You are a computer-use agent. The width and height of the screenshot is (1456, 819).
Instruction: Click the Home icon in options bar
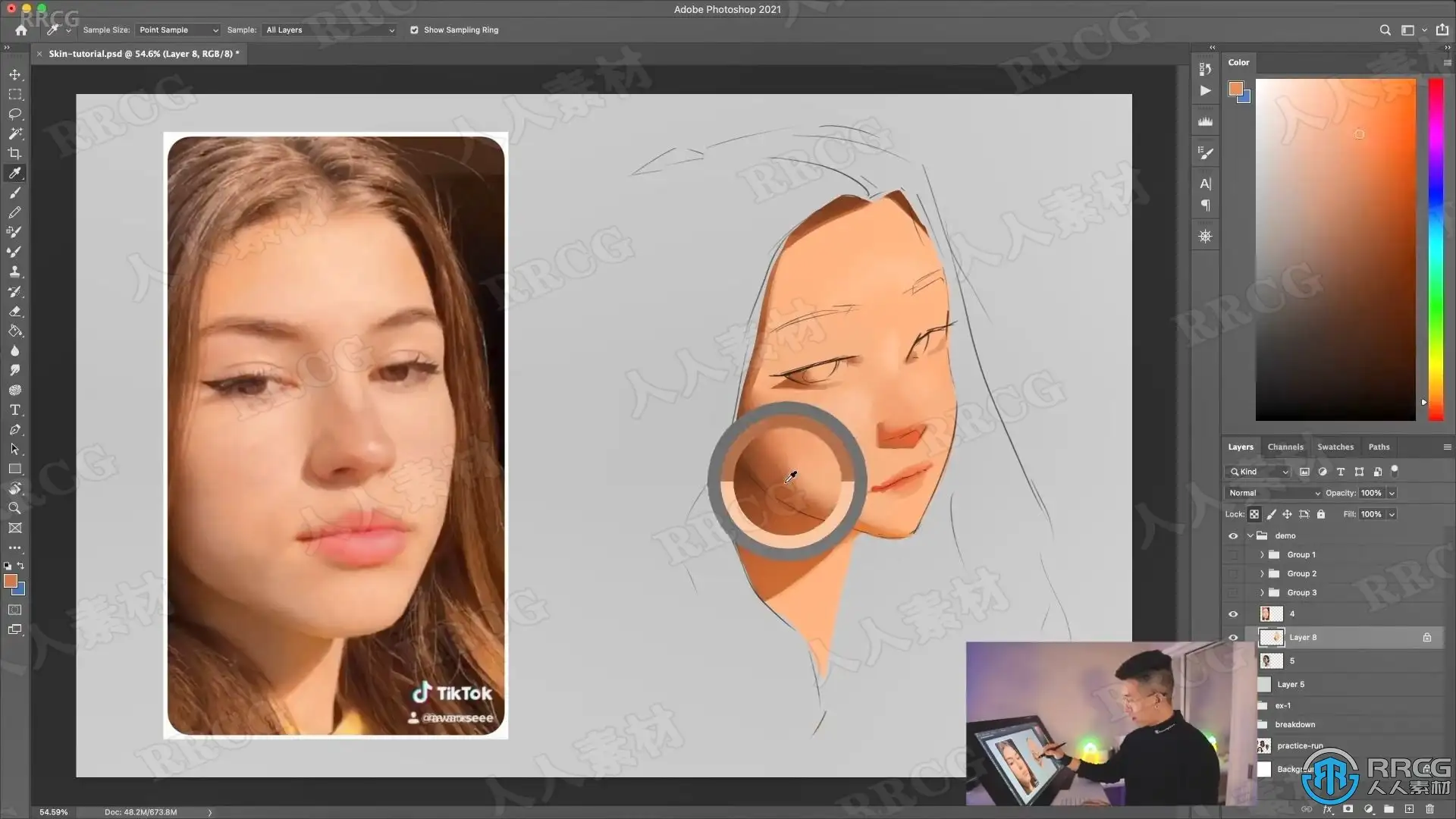[x=21, y=30]
